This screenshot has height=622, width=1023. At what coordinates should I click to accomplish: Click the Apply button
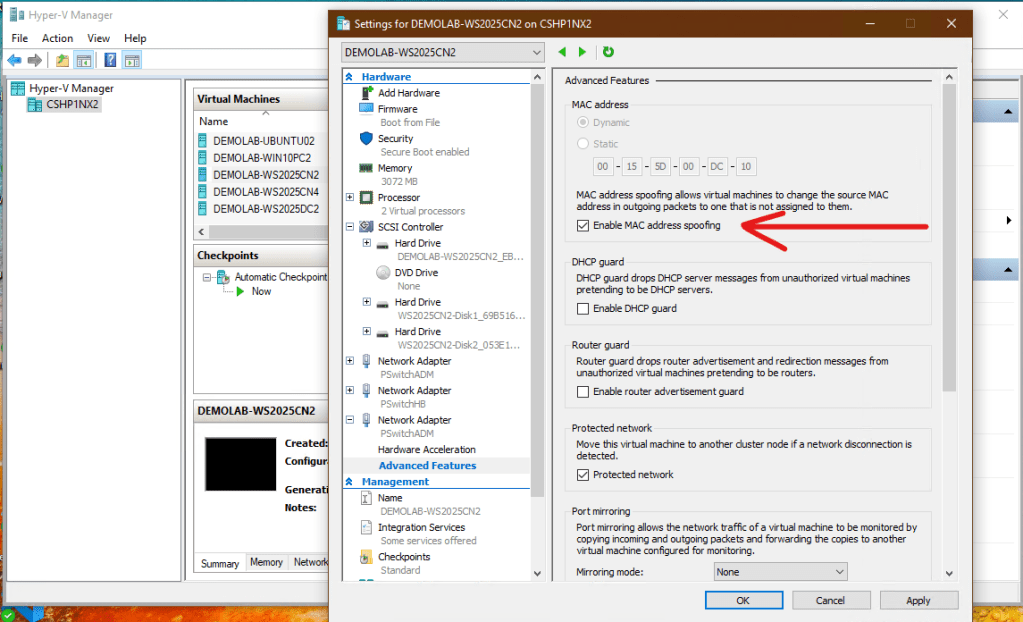tap(918, 600)
